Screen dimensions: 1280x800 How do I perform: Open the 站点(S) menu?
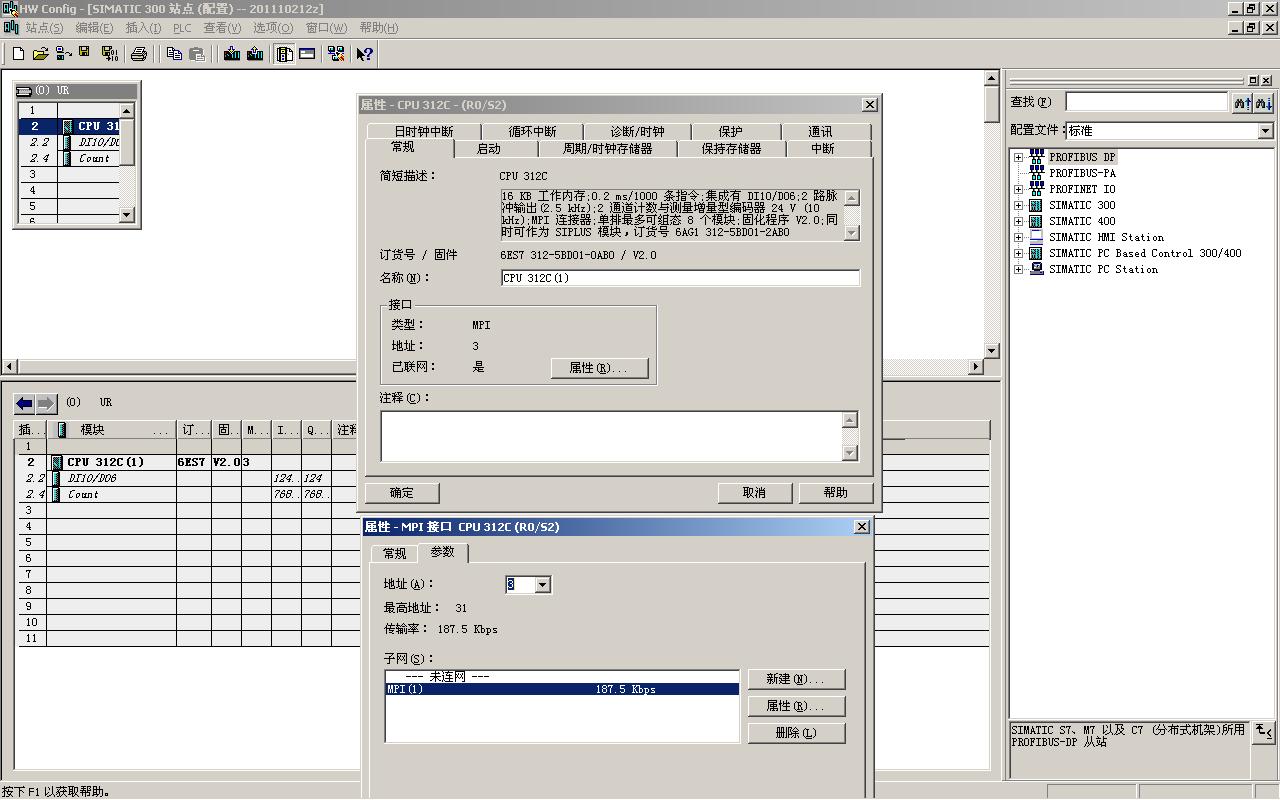[44, 28]
